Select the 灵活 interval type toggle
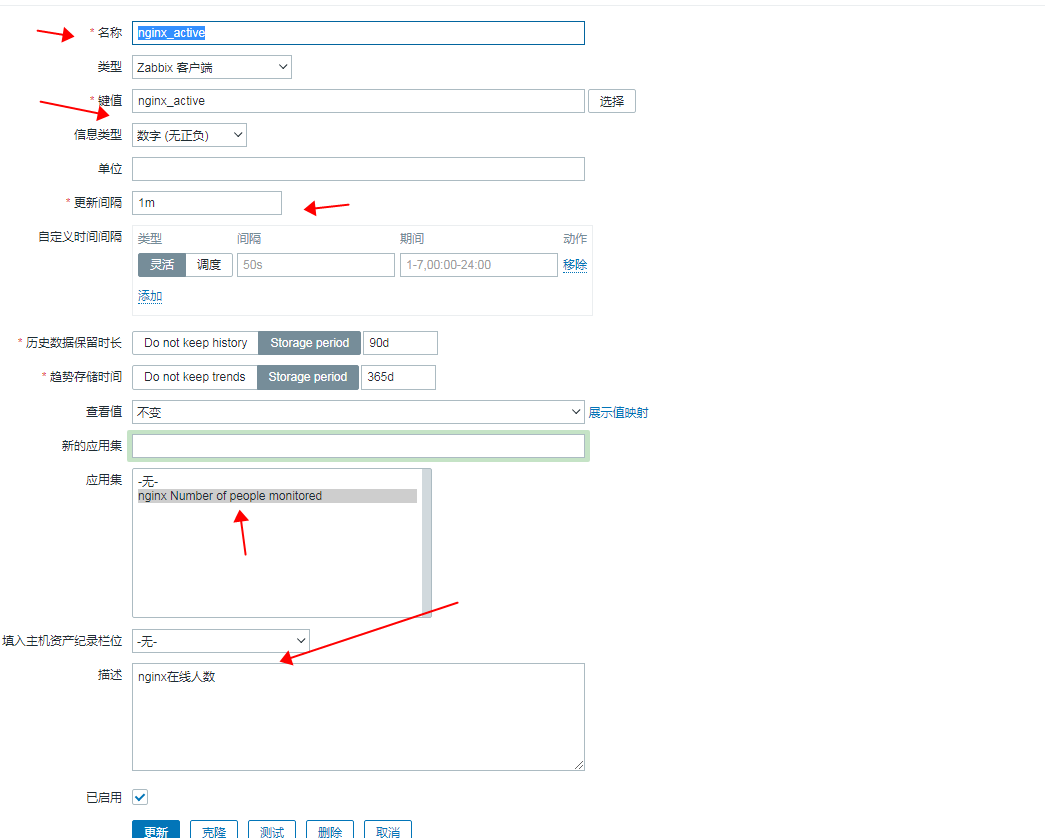Screen dimensions: 1045x838 click(x=162, y=265)
